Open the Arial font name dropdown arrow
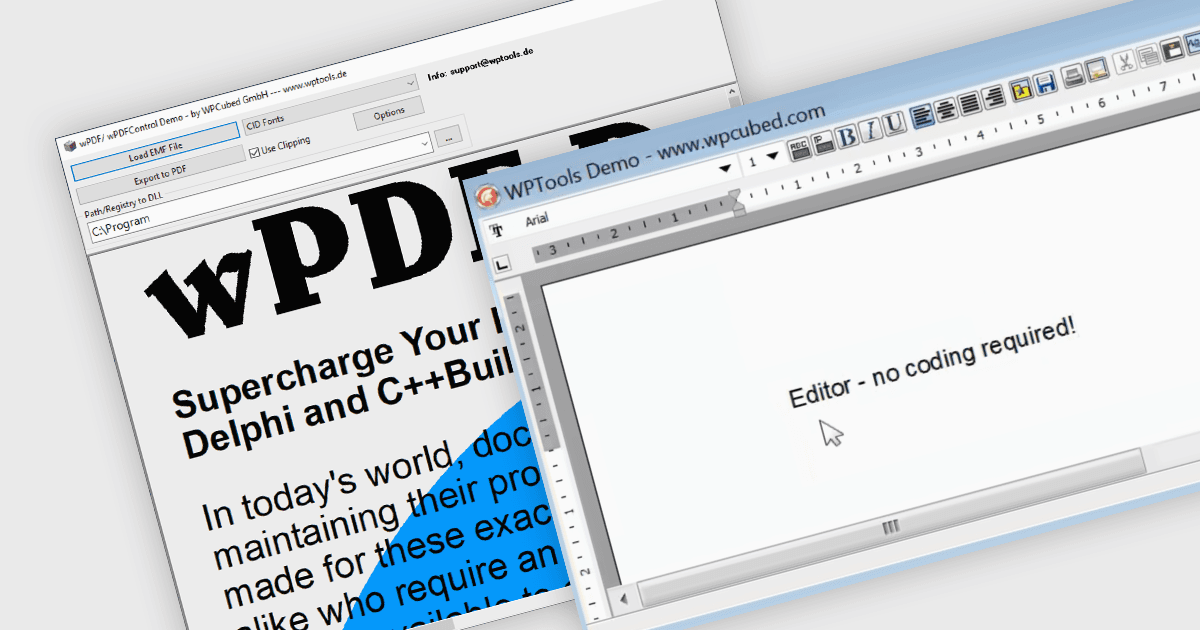Screen dimensions: 1200x630 pos(725,168)
